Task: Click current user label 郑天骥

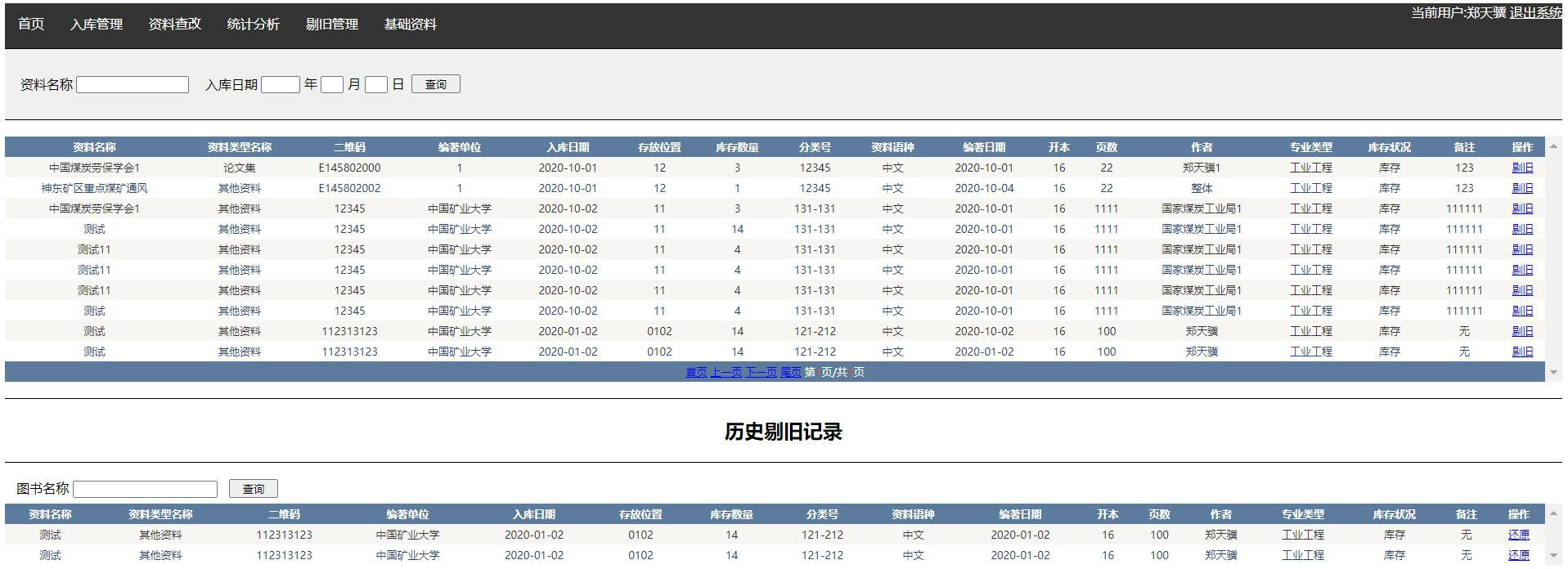Action: [1486, 13]
